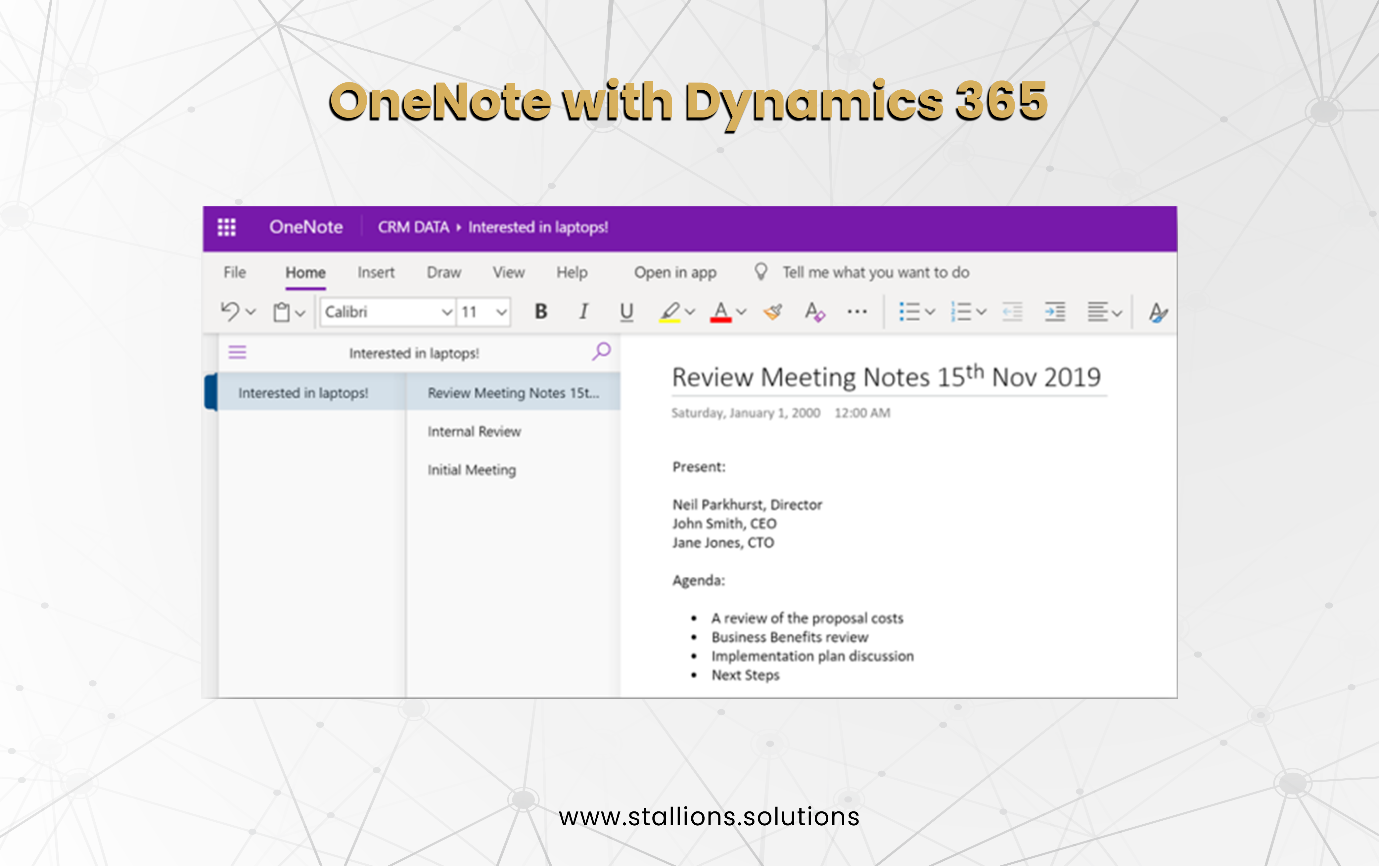1379x866 pixels.
Task: Click the line John Smith, CEO
Action: 724,523
